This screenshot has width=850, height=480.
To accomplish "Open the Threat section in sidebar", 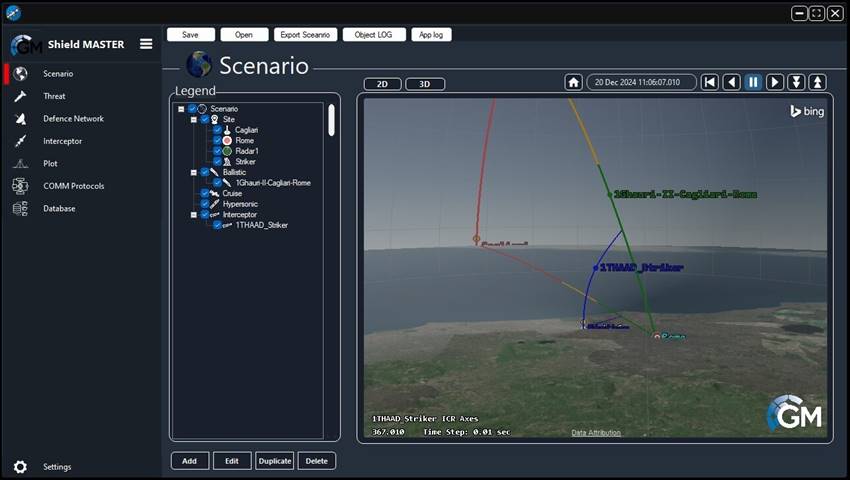I will [54, 96].
